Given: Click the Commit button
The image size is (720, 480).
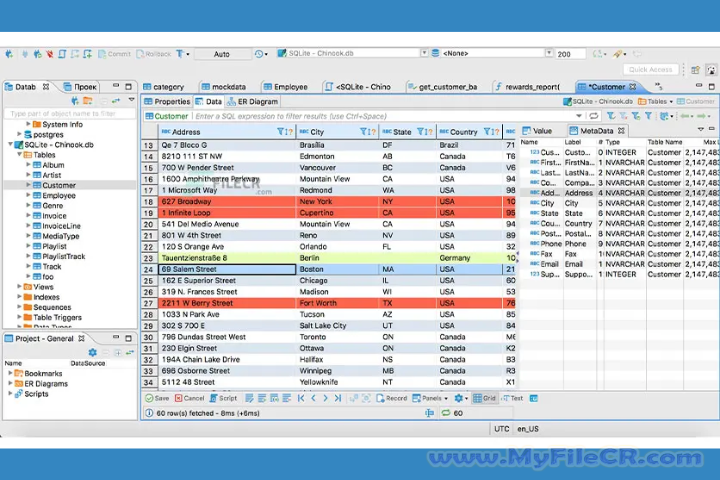Looking at the screenshot, I should click(114, 54).
